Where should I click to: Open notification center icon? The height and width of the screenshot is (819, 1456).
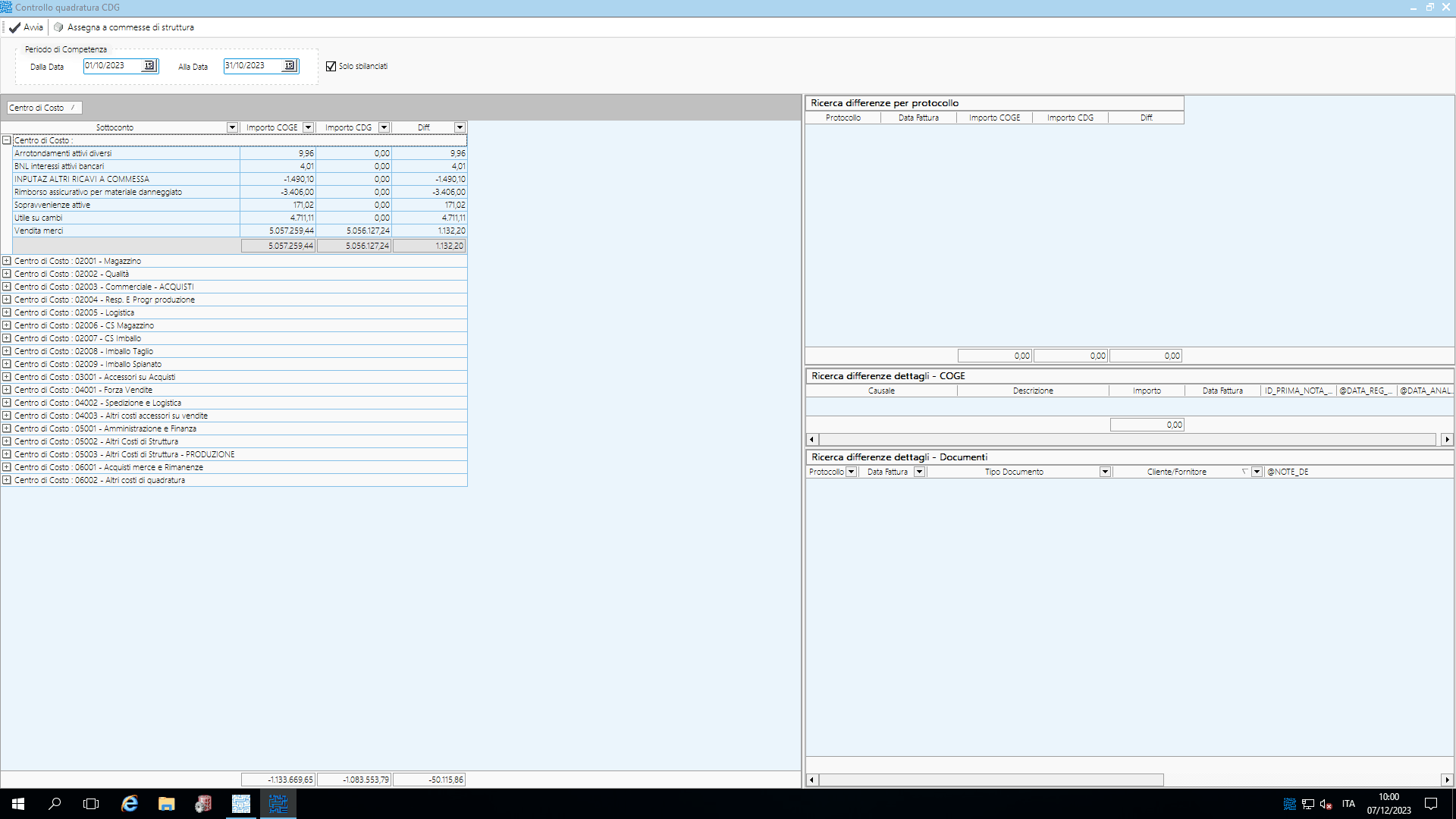coord(1431,804)
